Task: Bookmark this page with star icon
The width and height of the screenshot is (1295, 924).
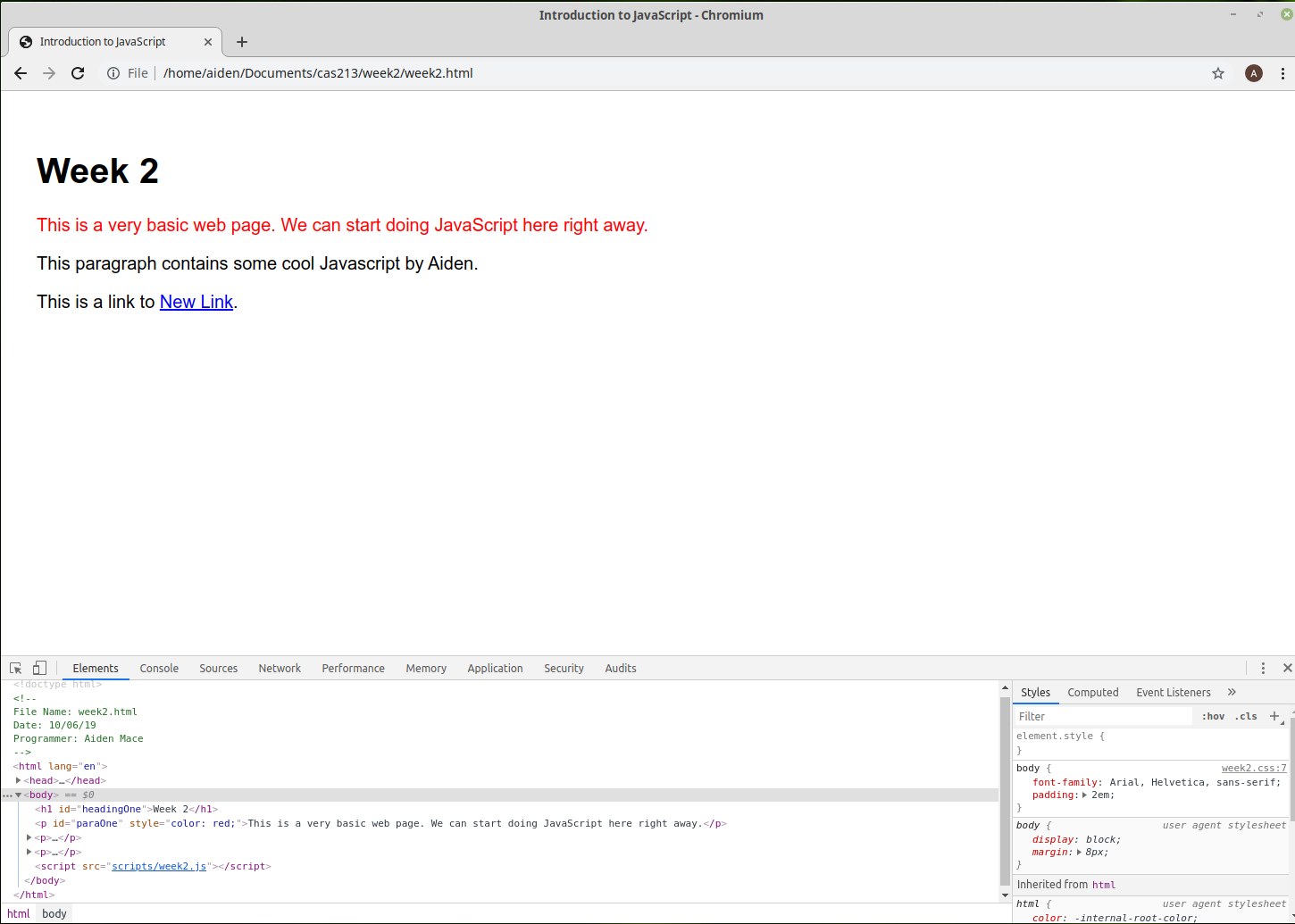Action: [x=1217, y=73]
